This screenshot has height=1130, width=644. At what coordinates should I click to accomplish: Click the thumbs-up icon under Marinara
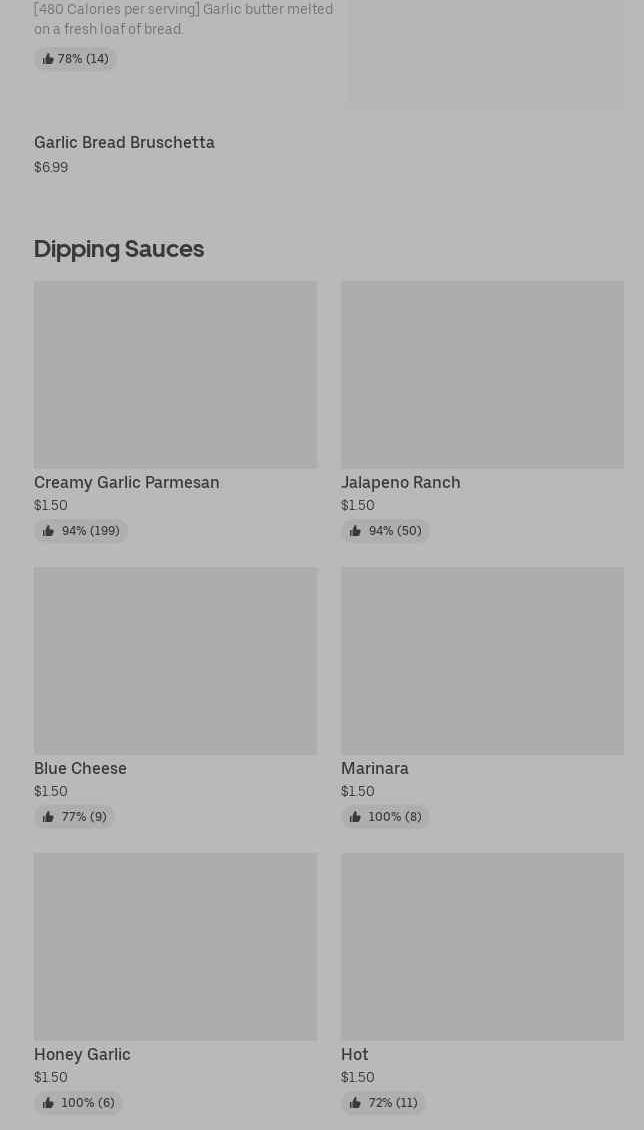coord(355,817)
